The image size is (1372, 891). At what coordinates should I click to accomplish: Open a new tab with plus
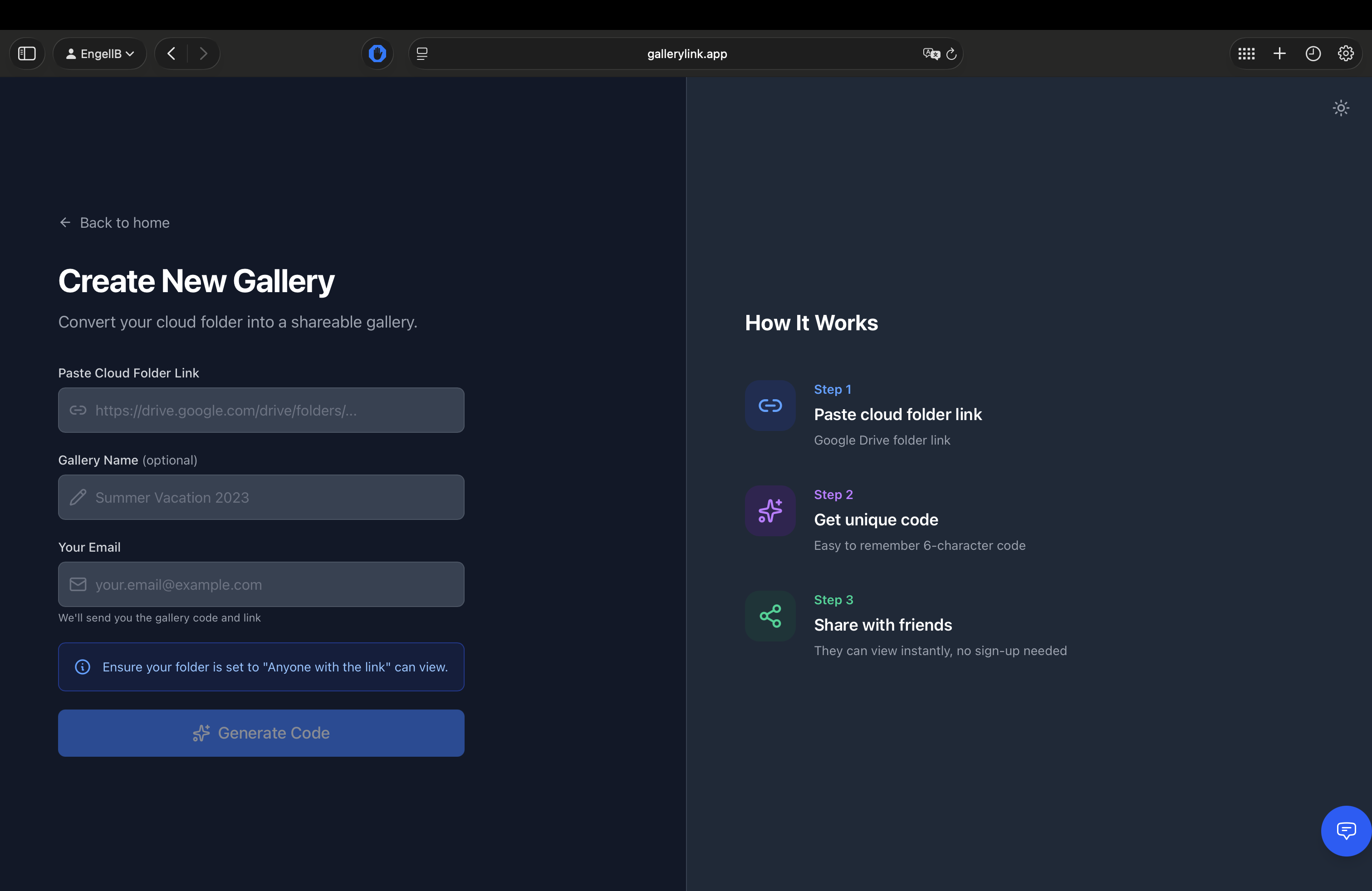(1279, 54)
